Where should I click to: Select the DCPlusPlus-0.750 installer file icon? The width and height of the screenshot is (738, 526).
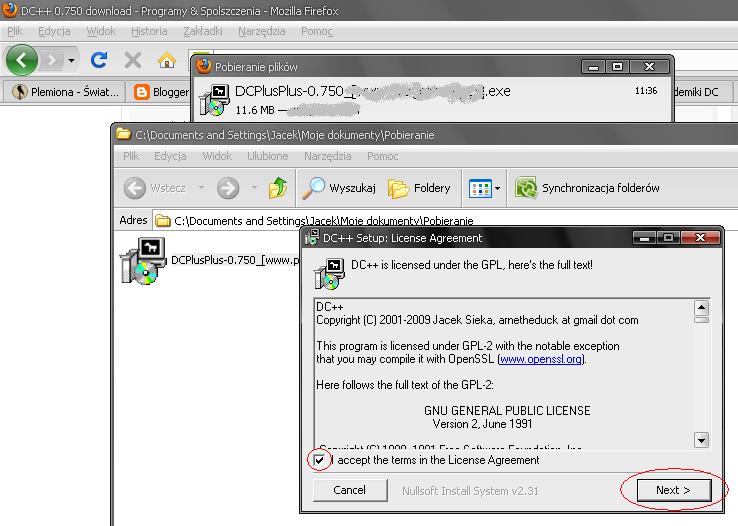coord(138,263)
